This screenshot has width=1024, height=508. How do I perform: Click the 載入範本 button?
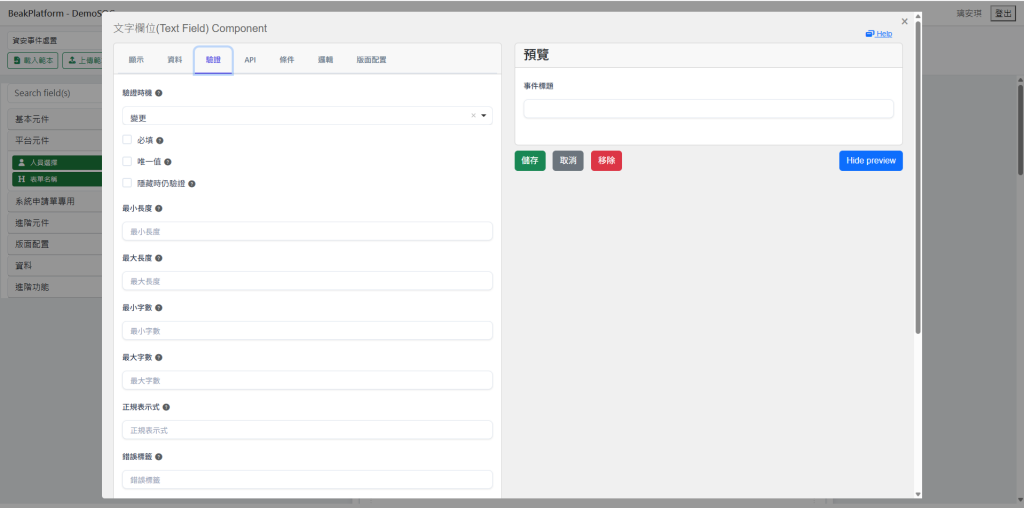(33, 61)
